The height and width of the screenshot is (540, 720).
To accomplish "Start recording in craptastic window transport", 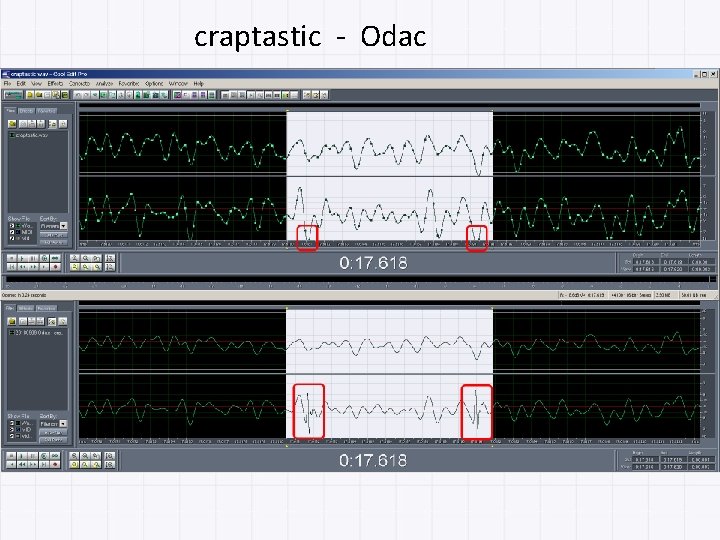I will (55, 267).
